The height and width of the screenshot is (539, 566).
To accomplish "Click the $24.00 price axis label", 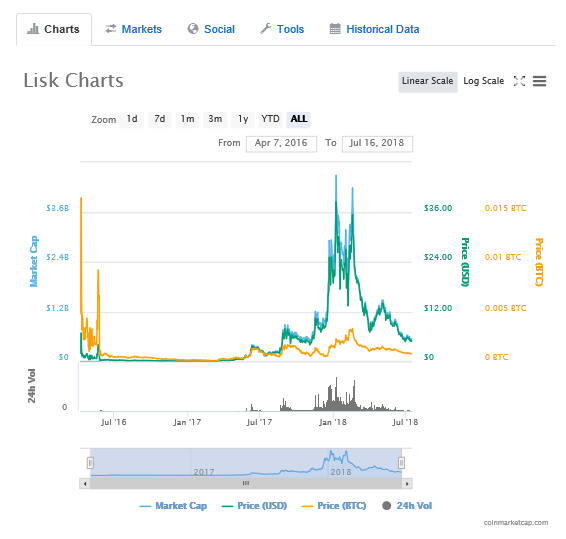I will [x=438, y=257].
